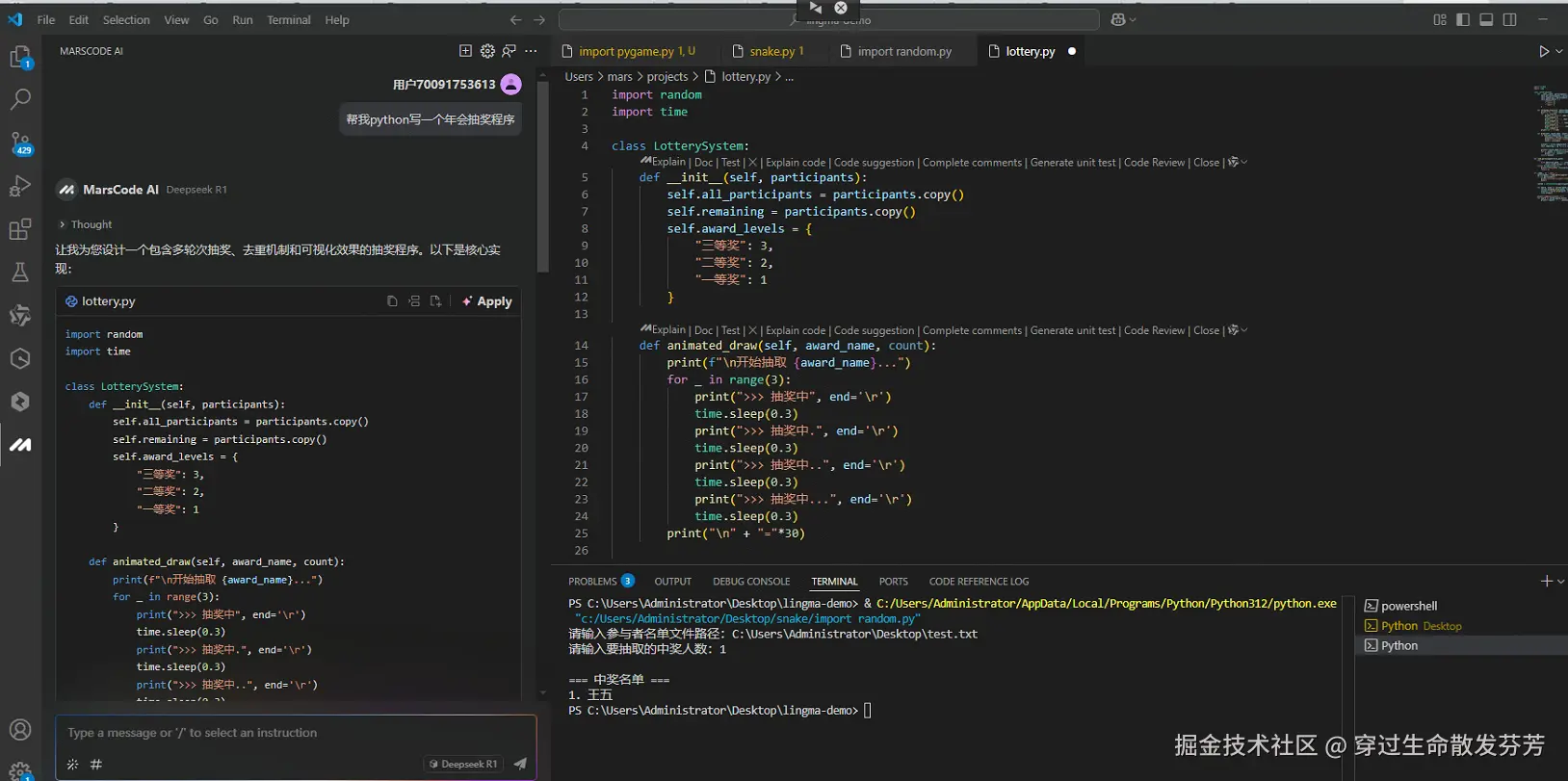This screenshot has height=781, width=1568.
Task: Open the Search view in activity bar
Action: tap(20, 99)
